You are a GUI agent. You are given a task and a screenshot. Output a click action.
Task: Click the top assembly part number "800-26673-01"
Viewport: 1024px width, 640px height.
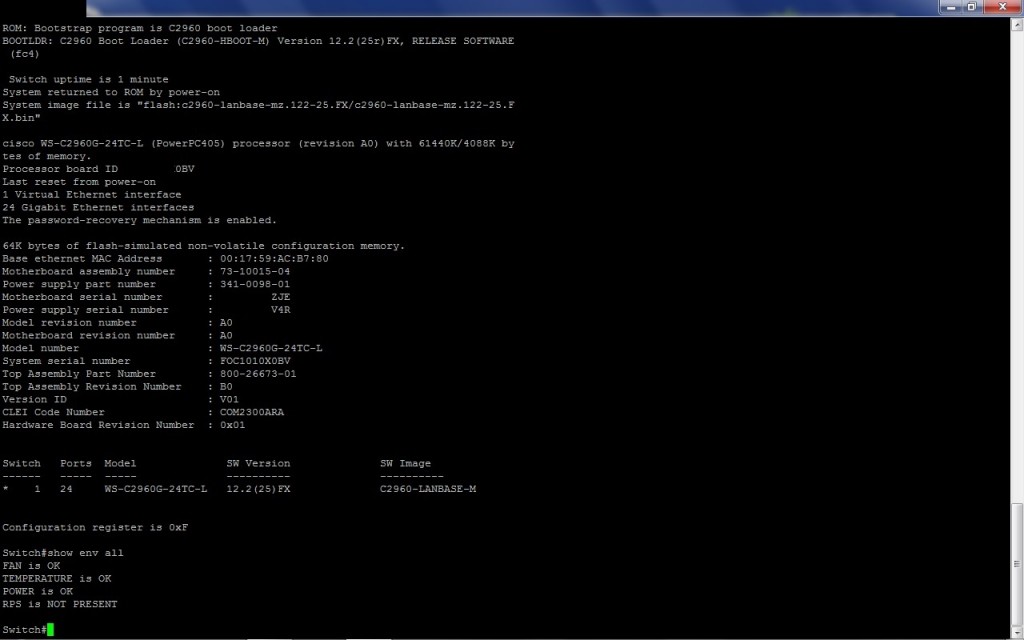point(258,374)
